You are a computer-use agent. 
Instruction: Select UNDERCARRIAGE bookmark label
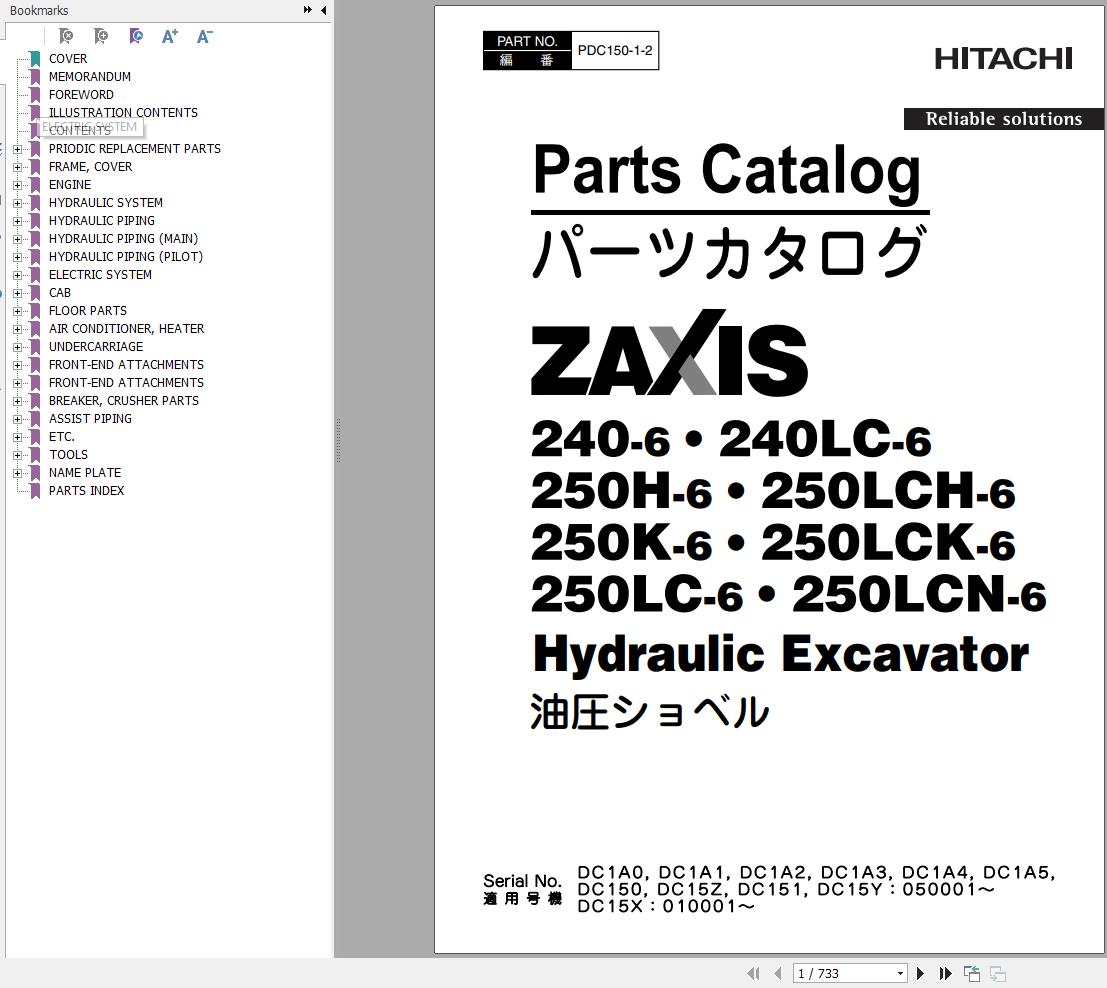click(96, 347)
